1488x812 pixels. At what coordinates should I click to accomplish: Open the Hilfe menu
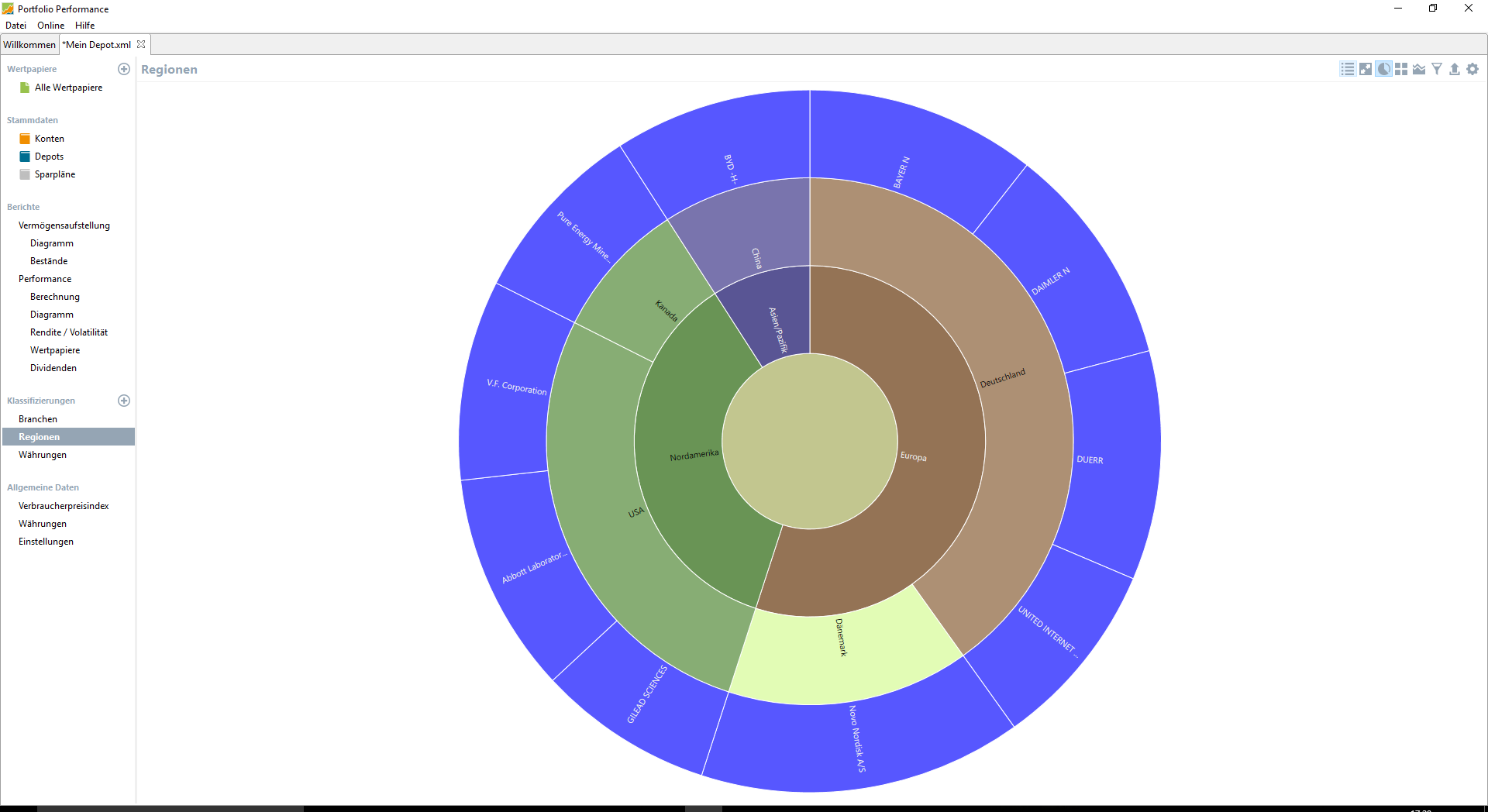(85, 26)
